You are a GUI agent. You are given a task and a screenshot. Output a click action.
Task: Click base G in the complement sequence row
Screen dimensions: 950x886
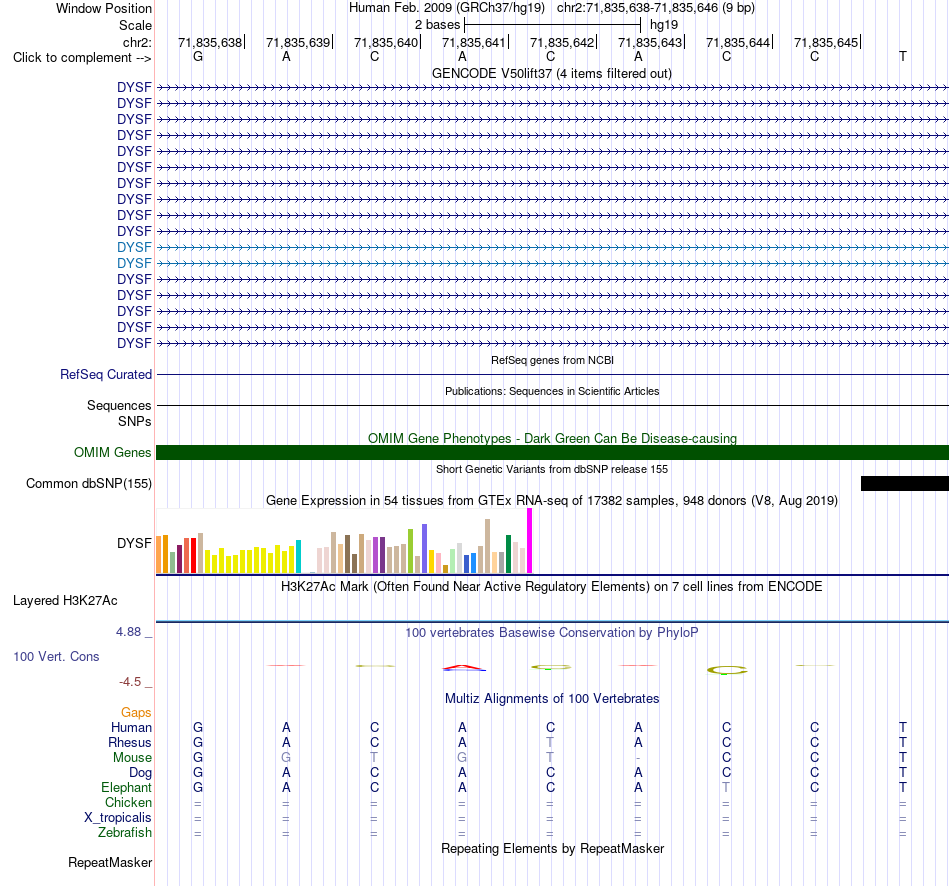click(198, 56)
